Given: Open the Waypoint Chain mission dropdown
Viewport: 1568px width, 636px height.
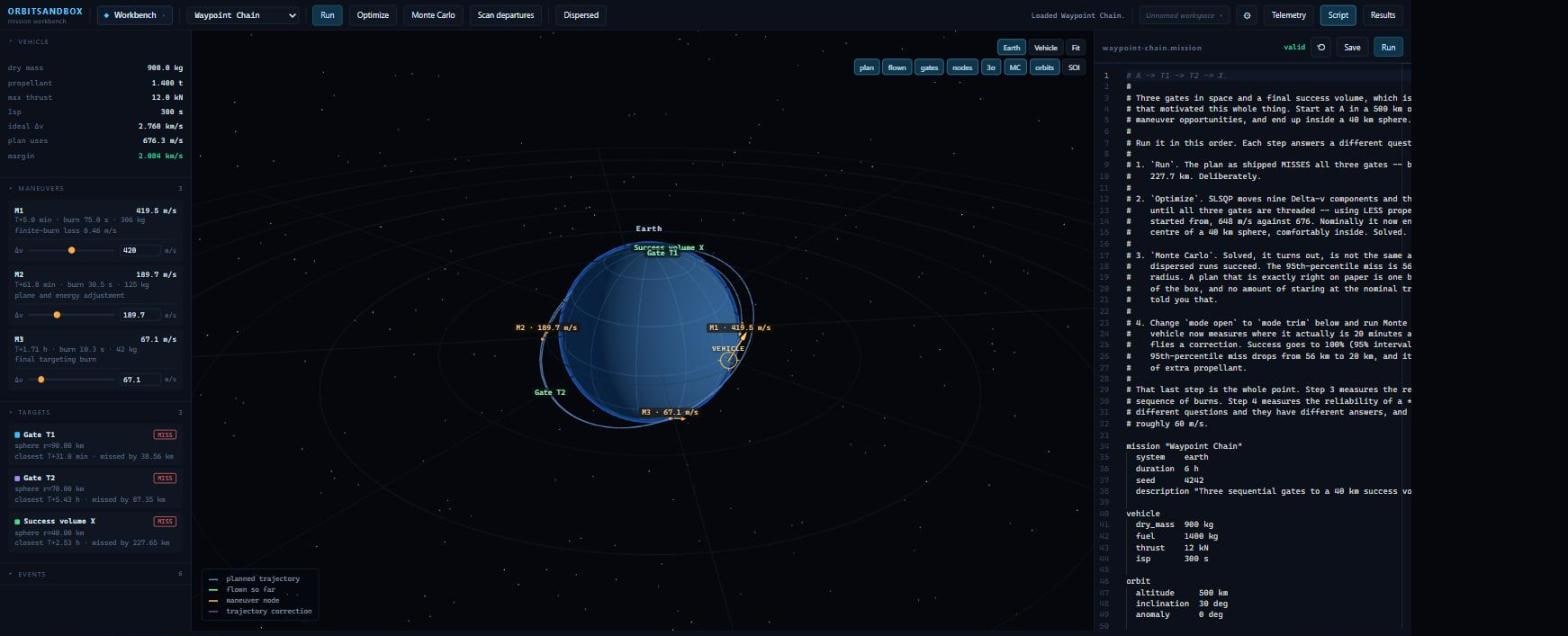Looking at the screenshot, I should coord(243,15).
